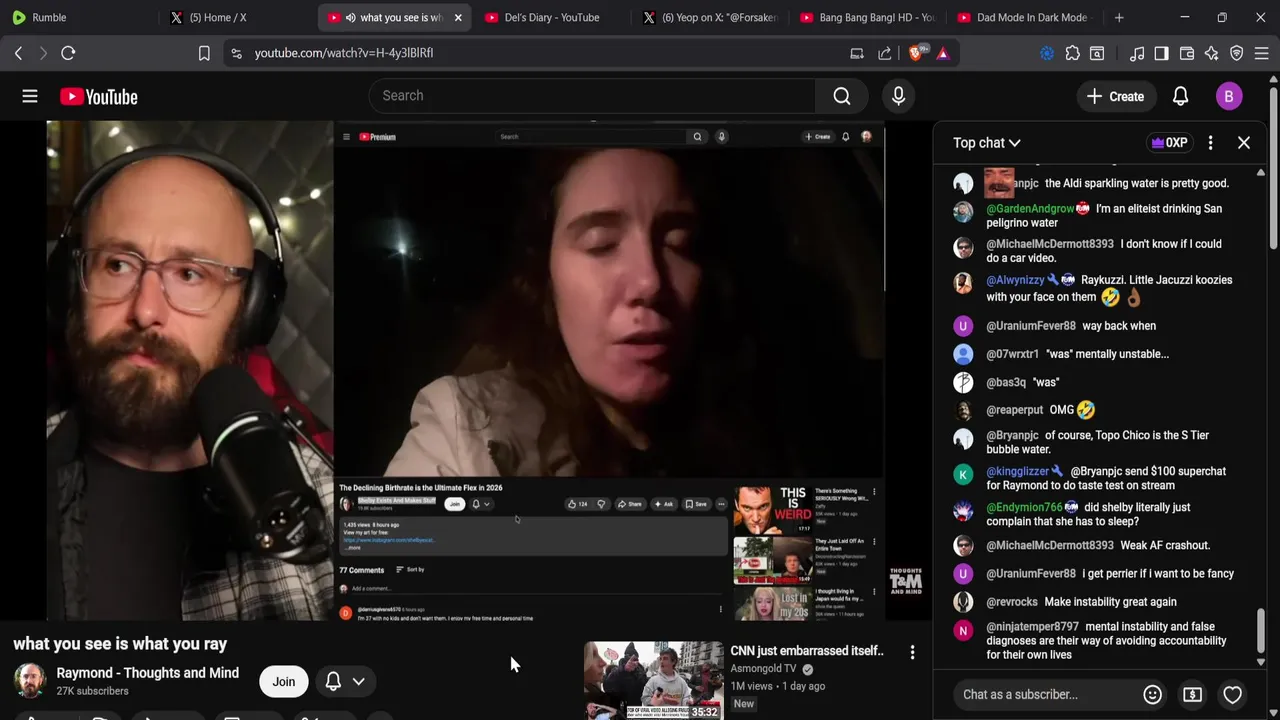
Task: Switch to Bang Bang Bang! HD tab
Action: [866, 17]
